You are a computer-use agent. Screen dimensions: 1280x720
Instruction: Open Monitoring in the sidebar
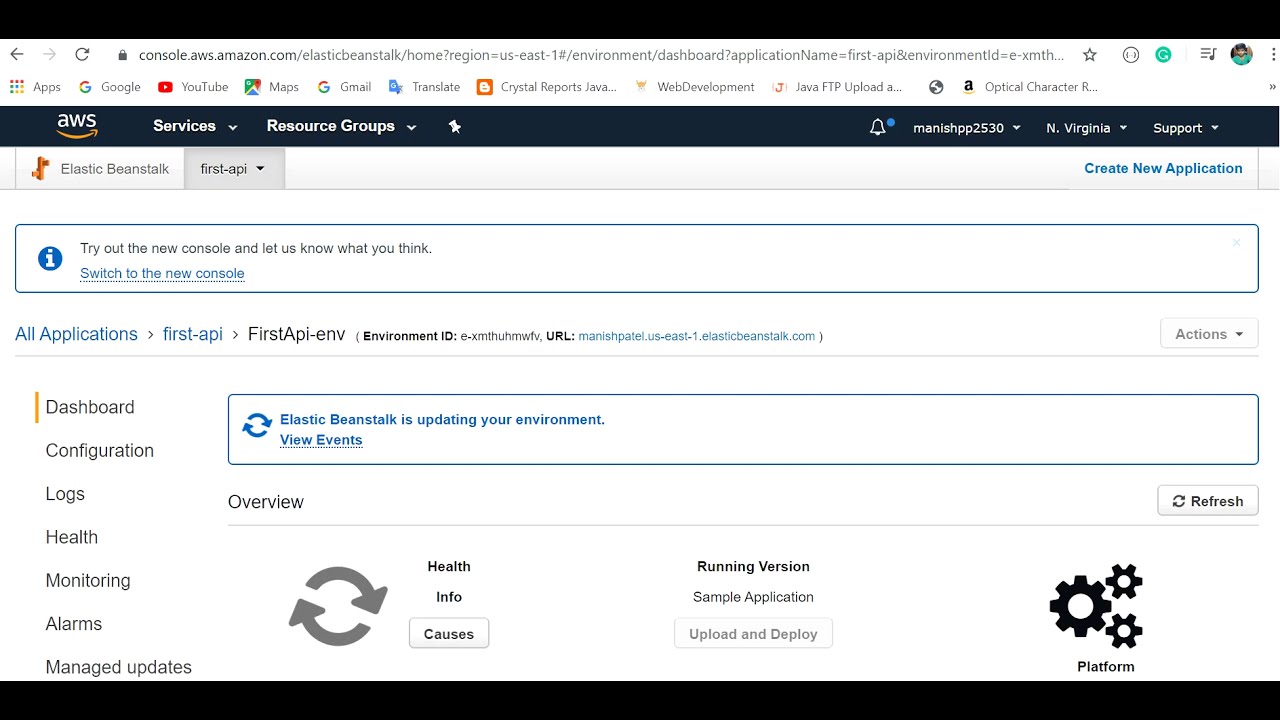click(88, 580)
